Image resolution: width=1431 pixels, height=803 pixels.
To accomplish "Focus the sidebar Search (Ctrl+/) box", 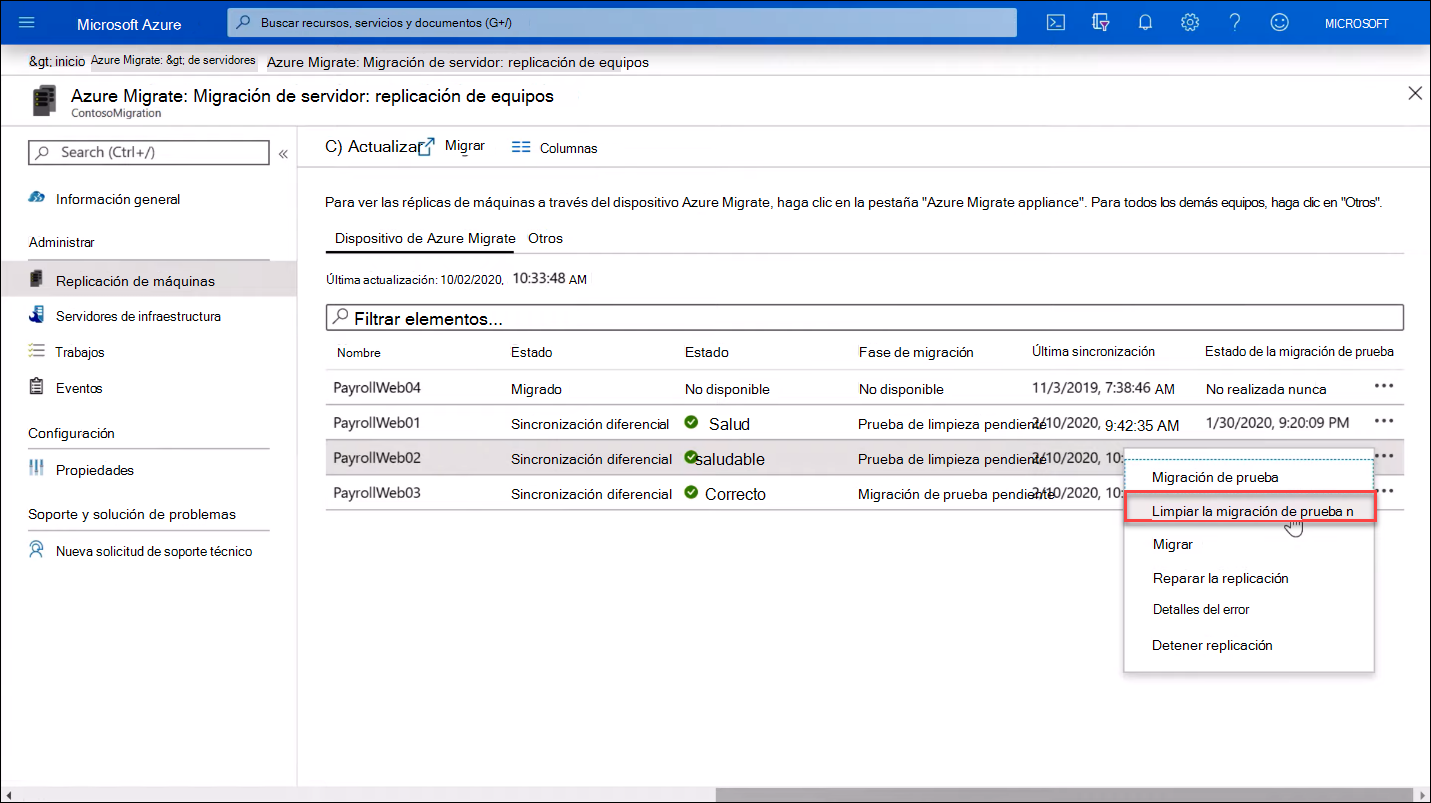I will click(x=149, y=152).
